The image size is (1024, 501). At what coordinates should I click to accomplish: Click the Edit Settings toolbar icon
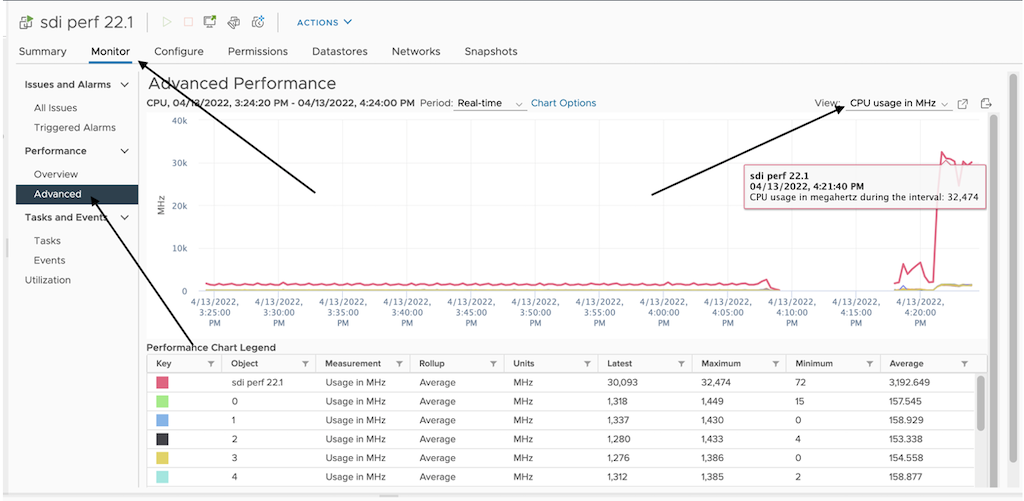click(x=233, y=21)
